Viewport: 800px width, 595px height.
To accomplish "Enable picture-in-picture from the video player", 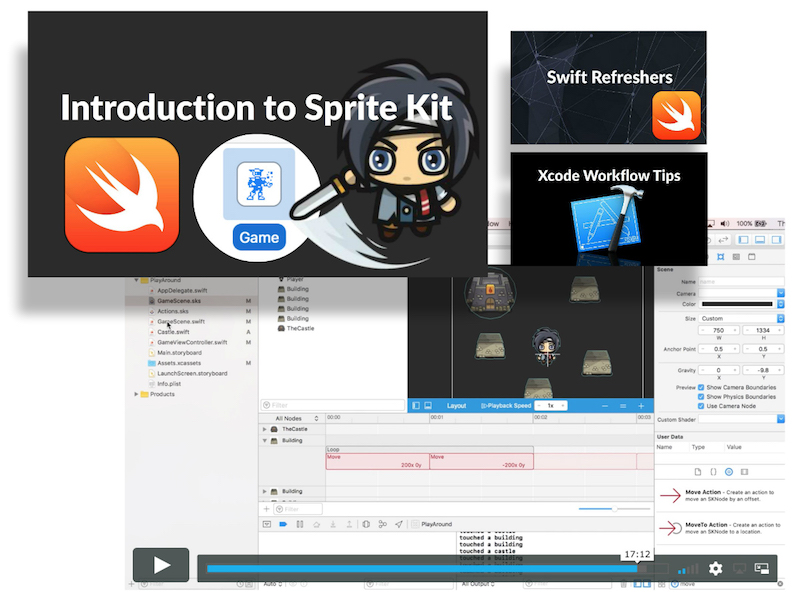I will coord(762,568).
